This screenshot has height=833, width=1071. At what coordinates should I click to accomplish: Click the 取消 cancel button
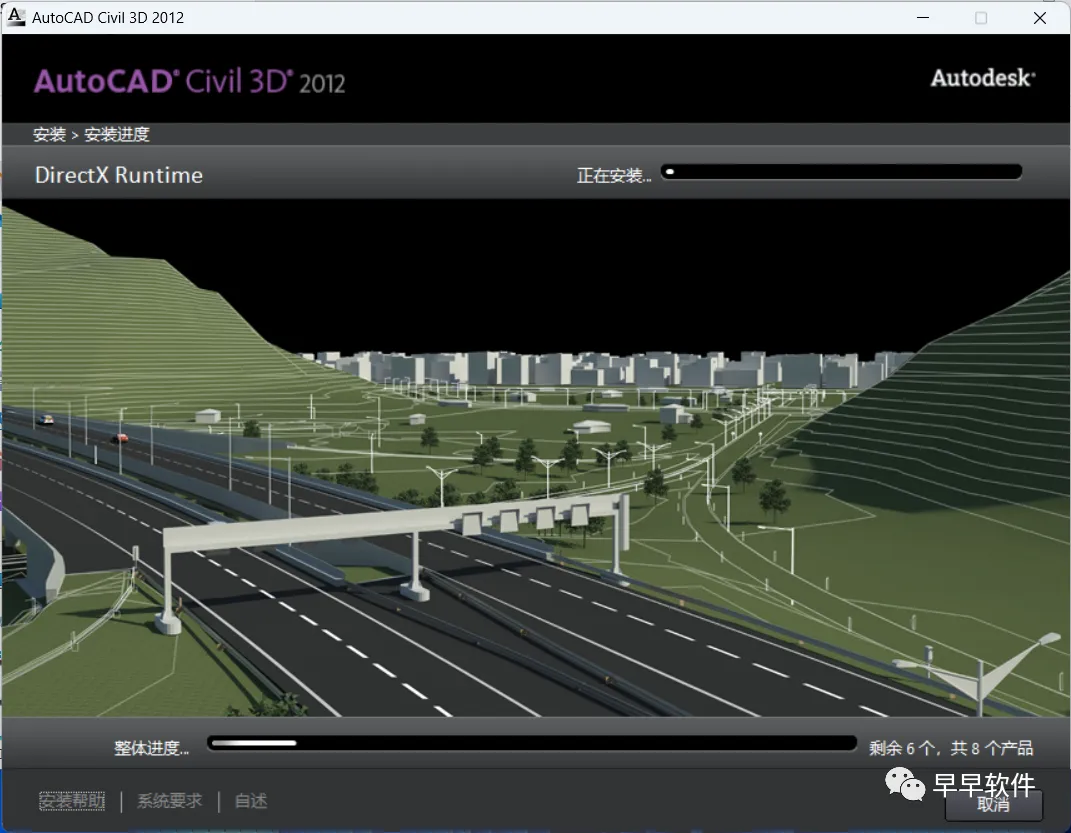tap(993, 805)
